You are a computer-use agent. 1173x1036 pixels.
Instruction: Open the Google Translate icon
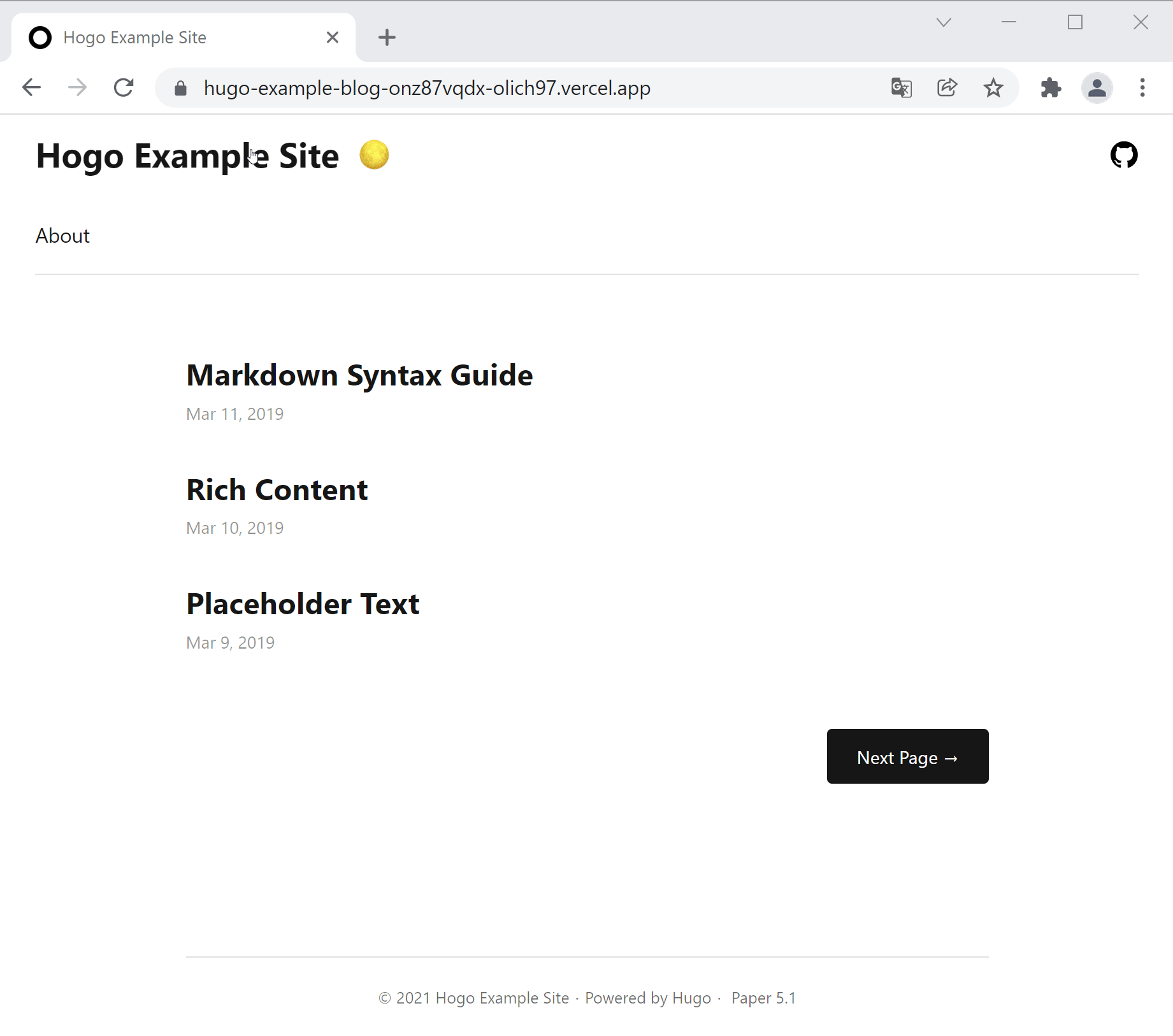click(x=901, y=87)
